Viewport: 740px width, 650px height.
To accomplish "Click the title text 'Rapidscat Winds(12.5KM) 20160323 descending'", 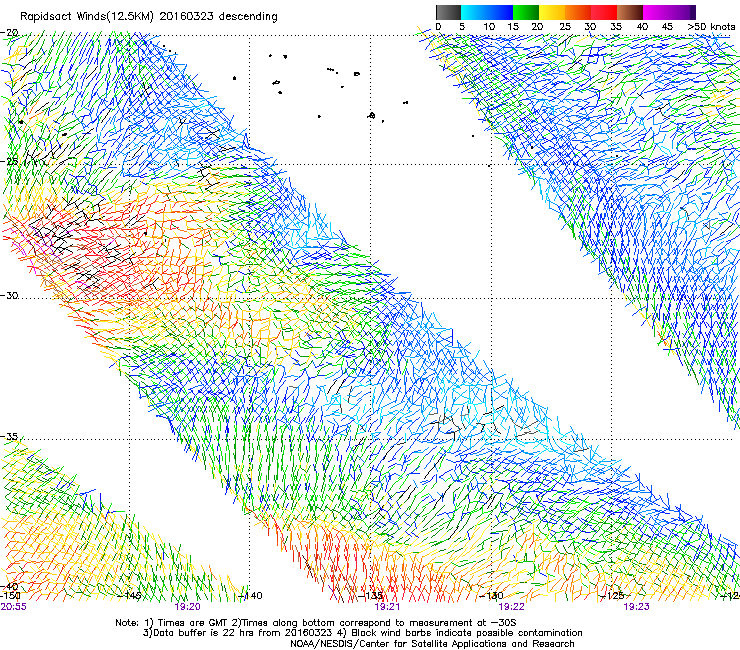I will [149, 17].
